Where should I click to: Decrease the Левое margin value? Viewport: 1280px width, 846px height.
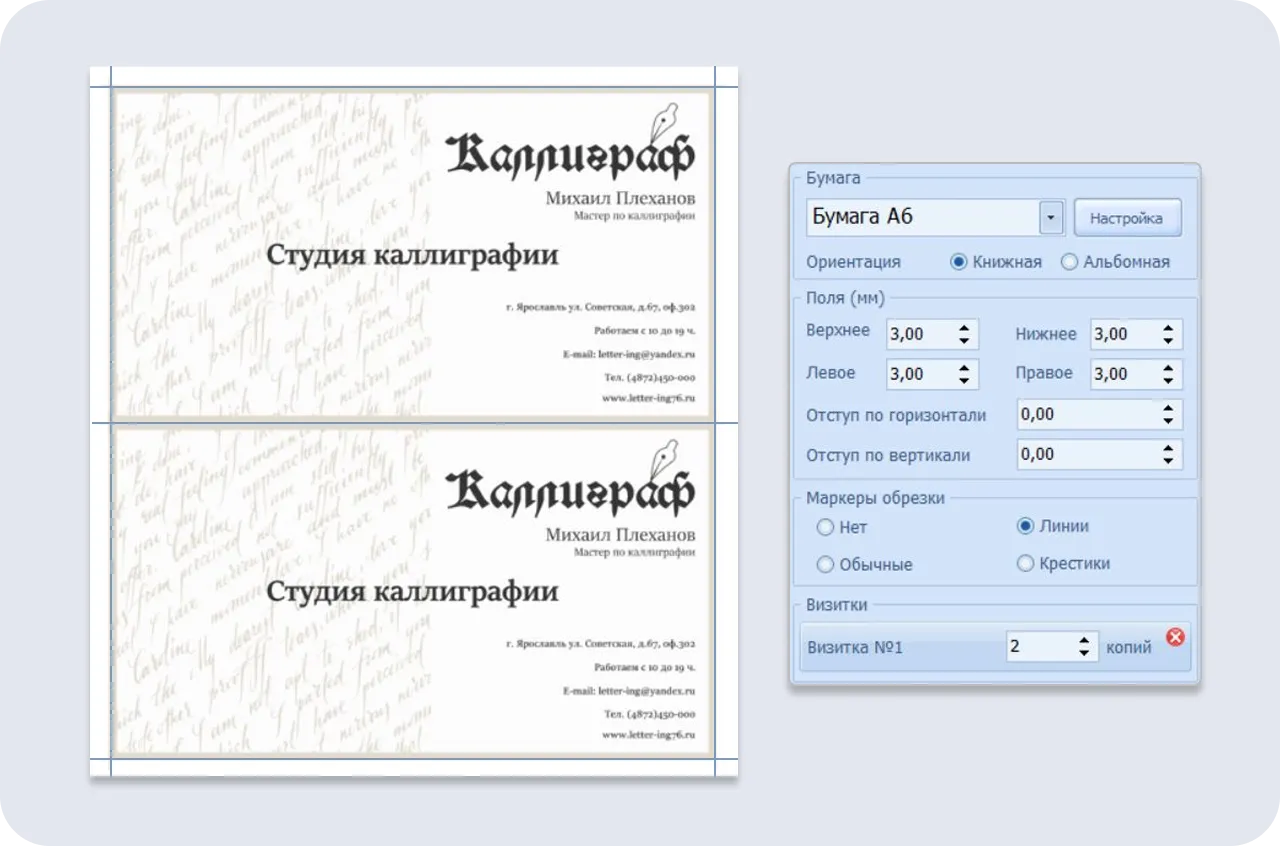963,381
